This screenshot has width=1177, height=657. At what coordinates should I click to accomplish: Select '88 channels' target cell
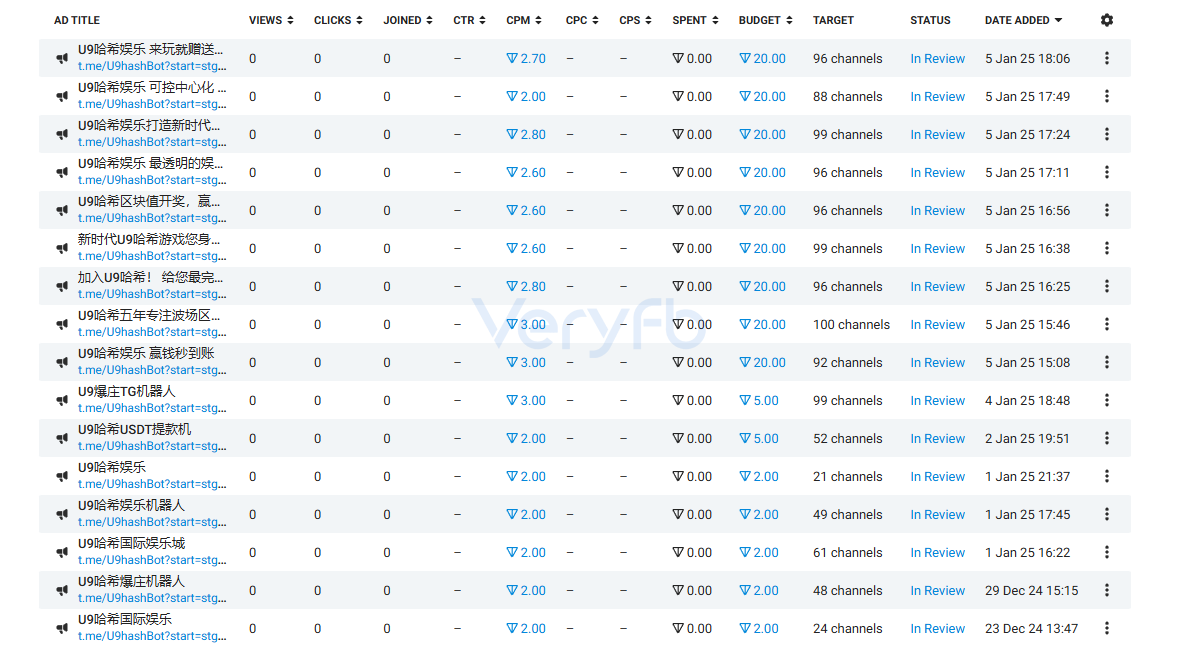pos(847,96)
